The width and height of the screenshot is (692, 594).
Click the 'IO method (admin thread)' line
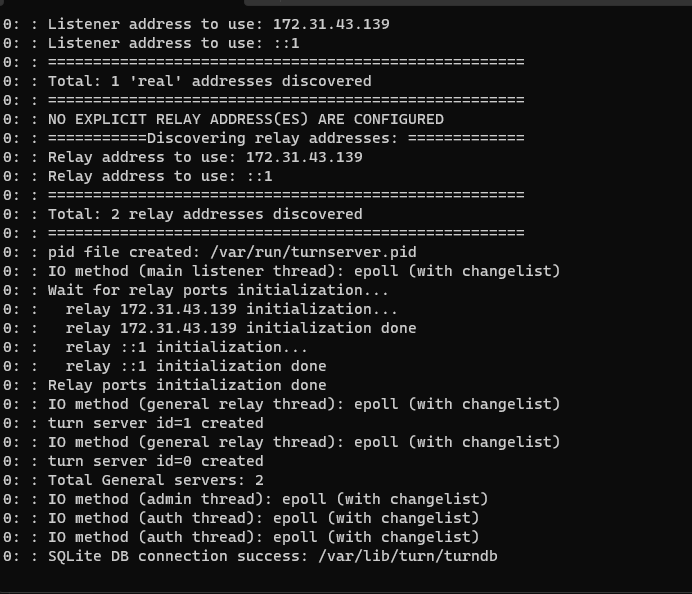coord(268,499)
